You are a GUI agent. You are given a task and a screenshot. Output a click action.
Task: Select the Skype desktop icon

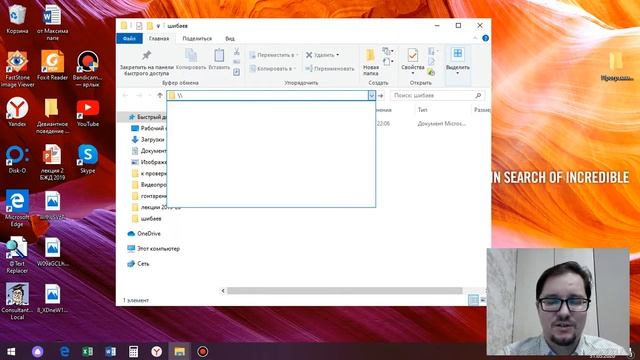[87, 158]
